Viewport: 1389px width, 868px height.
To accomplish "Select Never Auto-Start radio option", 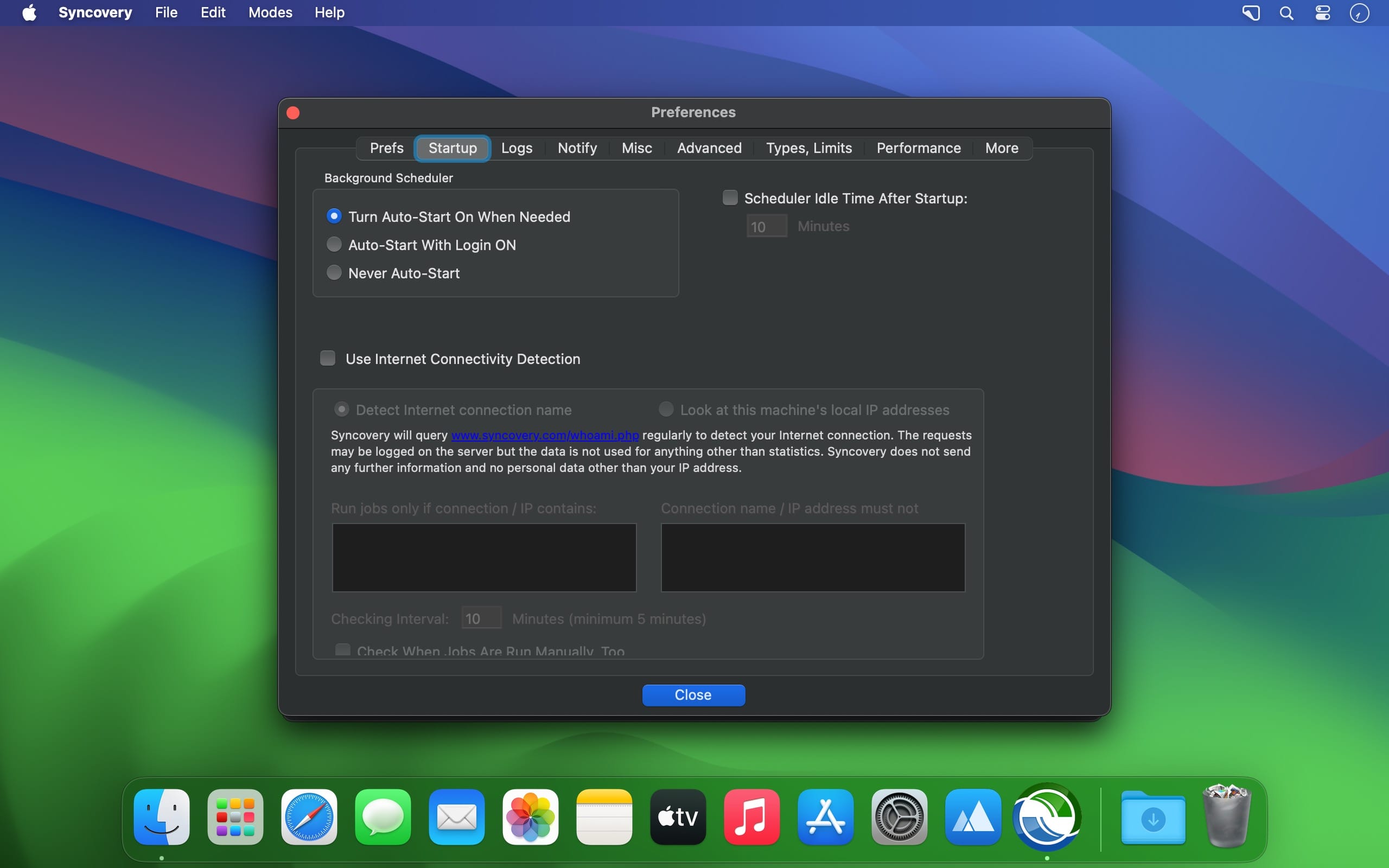I will tap(334, 273).
